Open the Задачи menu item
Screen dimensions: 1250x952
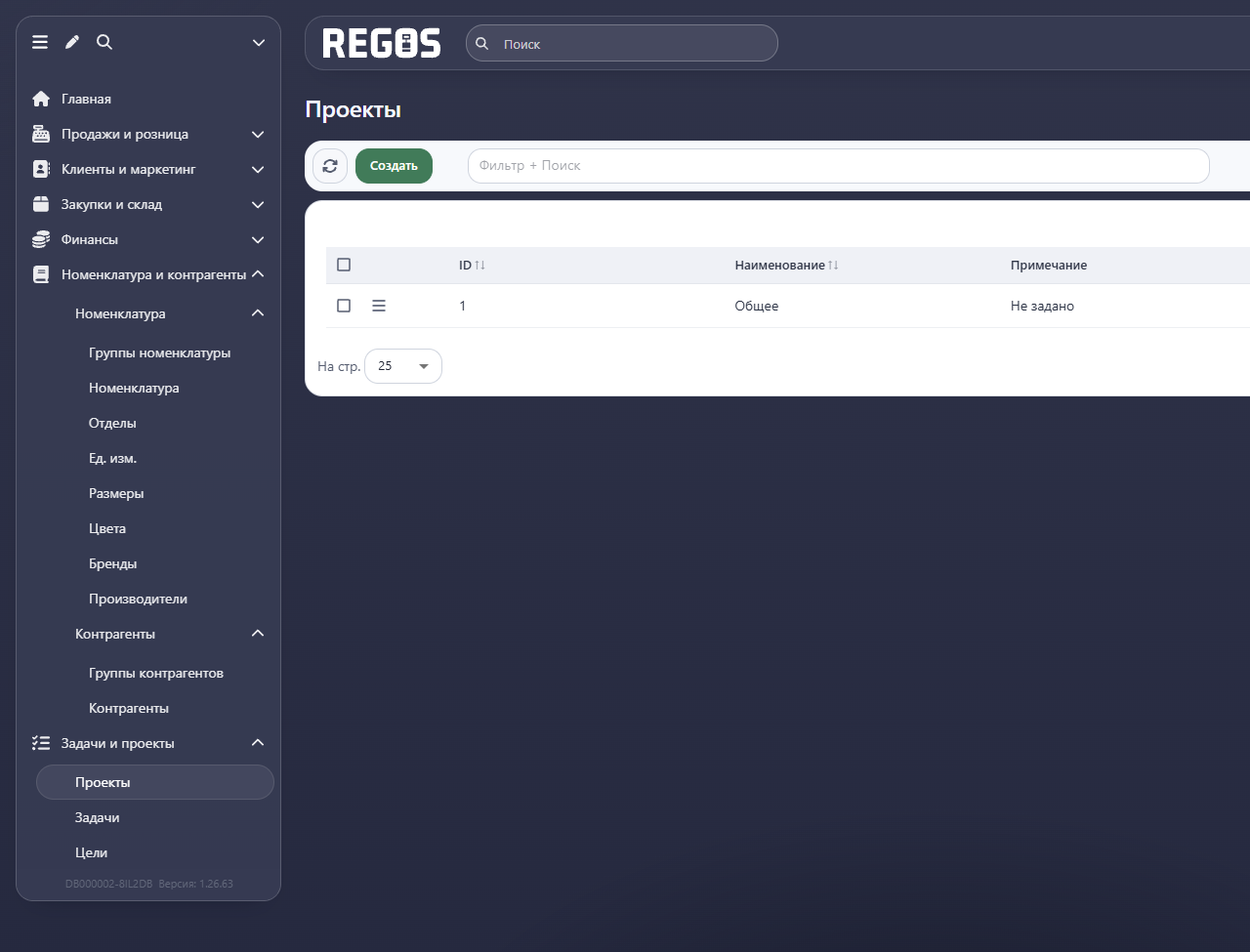pyautogui.click(x=97, y=817)
